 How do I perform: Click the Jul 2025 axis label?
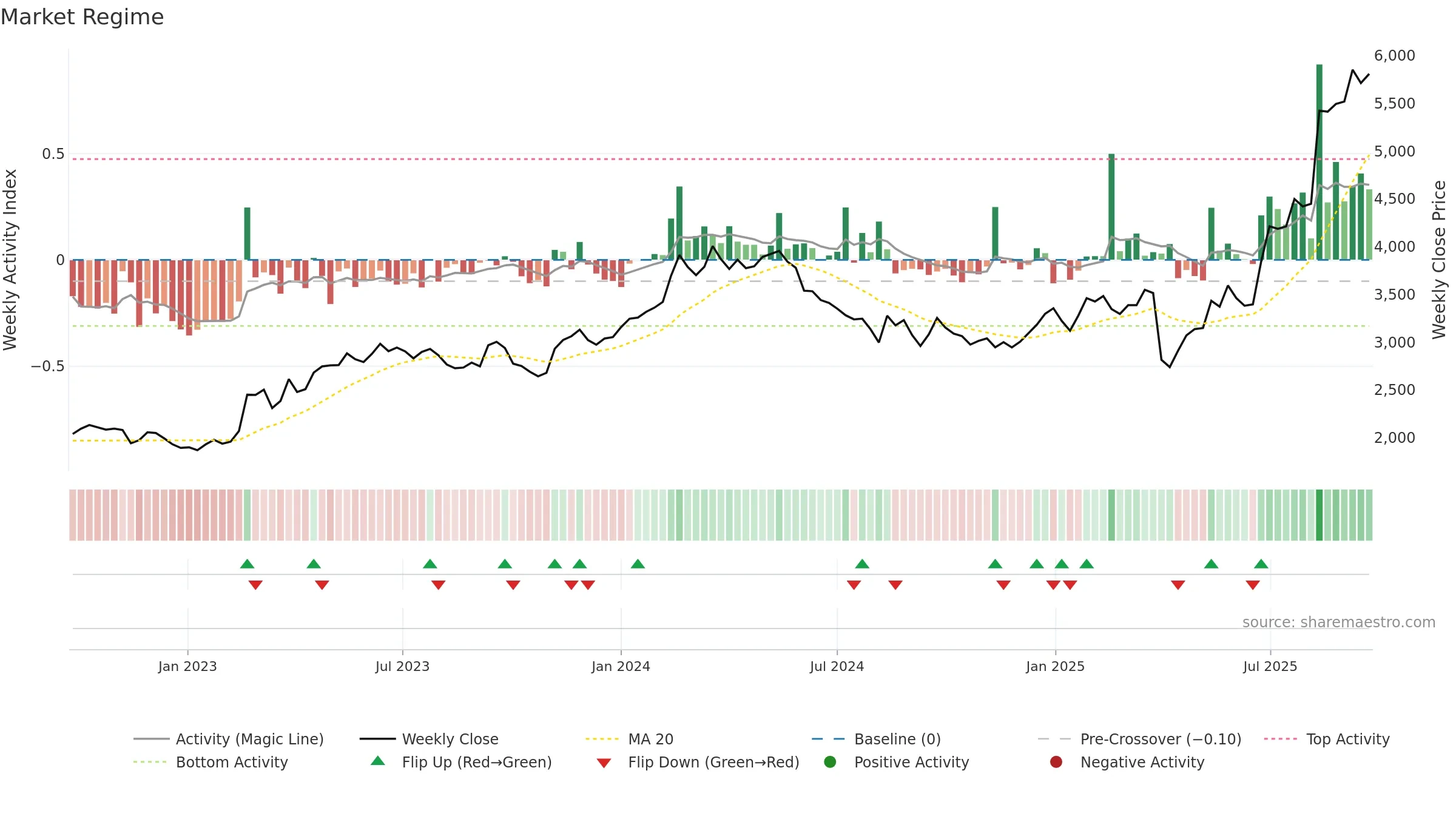click(x=1270, y=666)
